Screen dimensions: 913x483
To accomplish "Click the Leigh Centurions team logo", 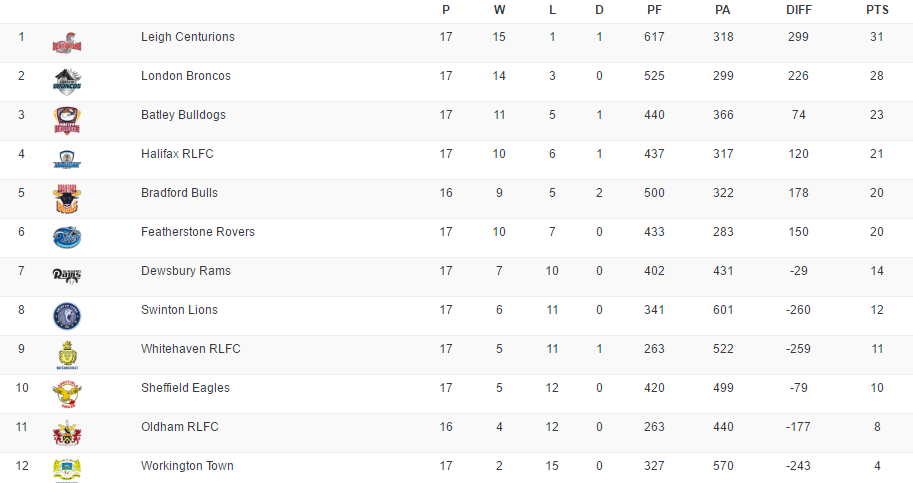I will click(x=67, y=43).
